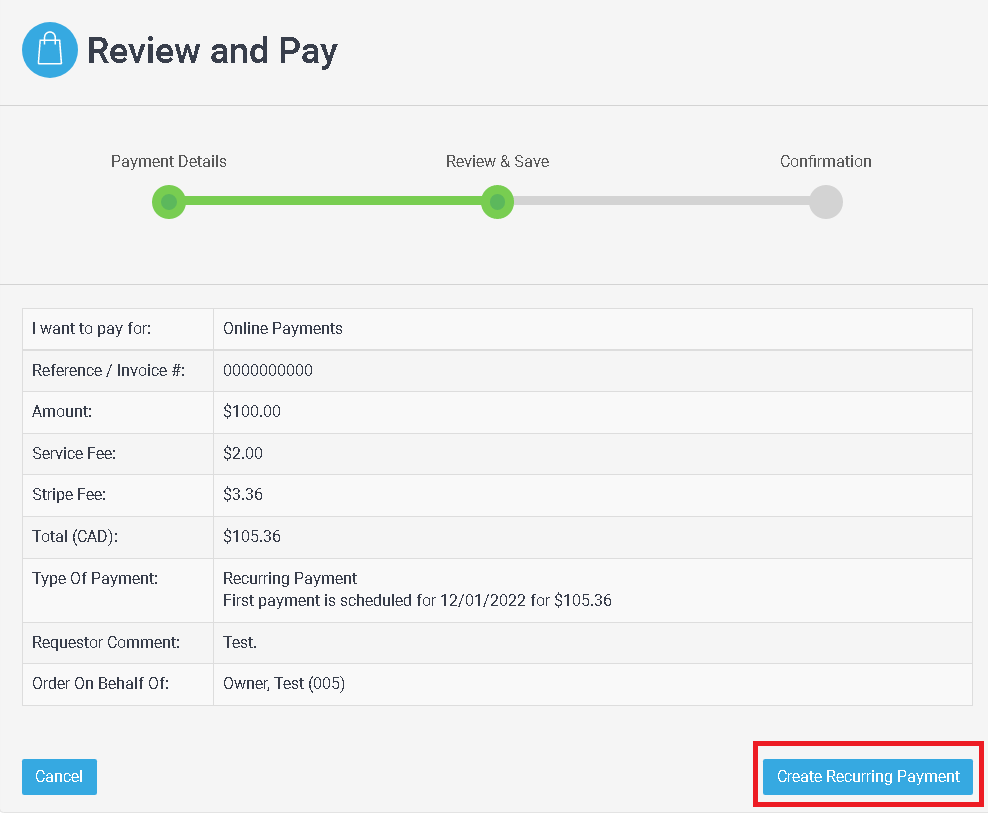Click the Create Recurring Payment button
The image size is (988, 815).
[x=867, y=776]
